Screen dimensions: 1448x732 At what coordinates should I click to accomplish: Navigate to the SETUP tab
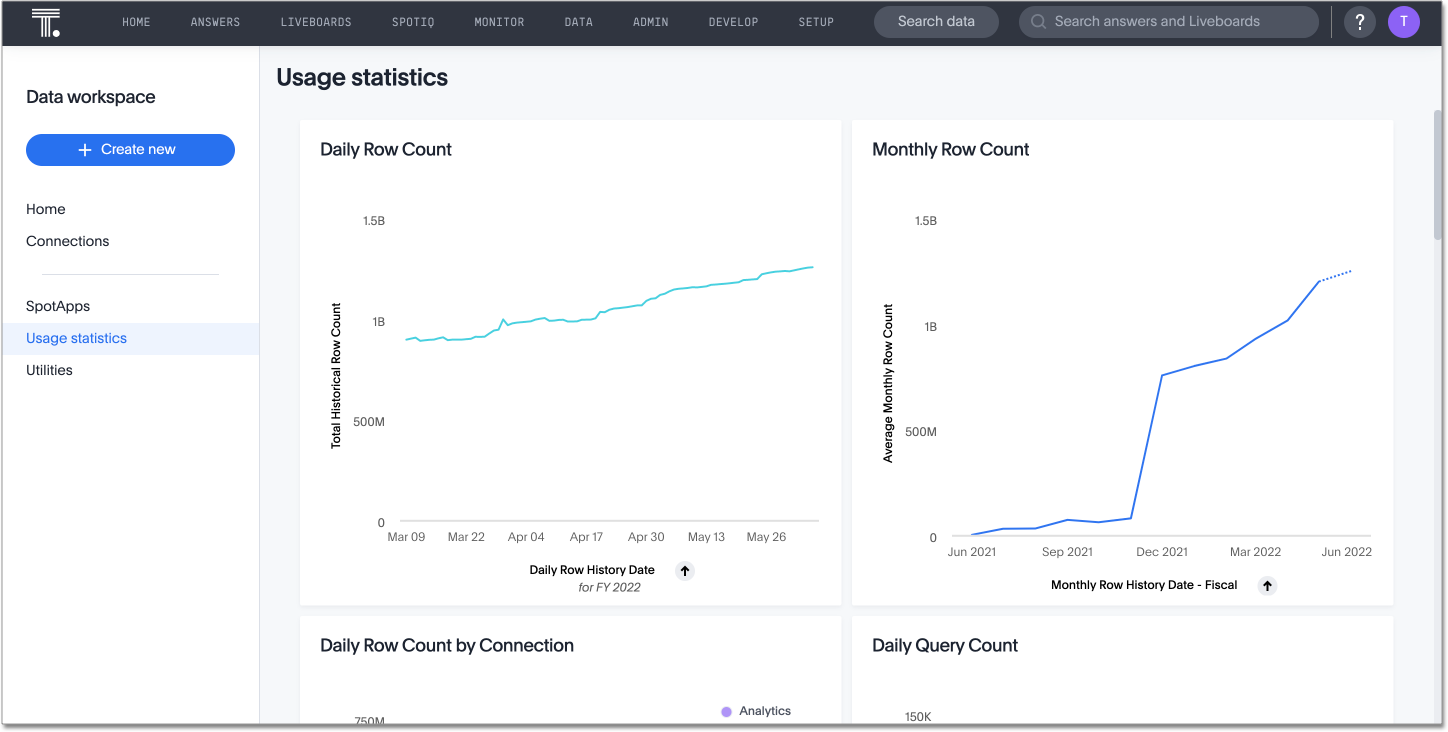click(816, 21)
